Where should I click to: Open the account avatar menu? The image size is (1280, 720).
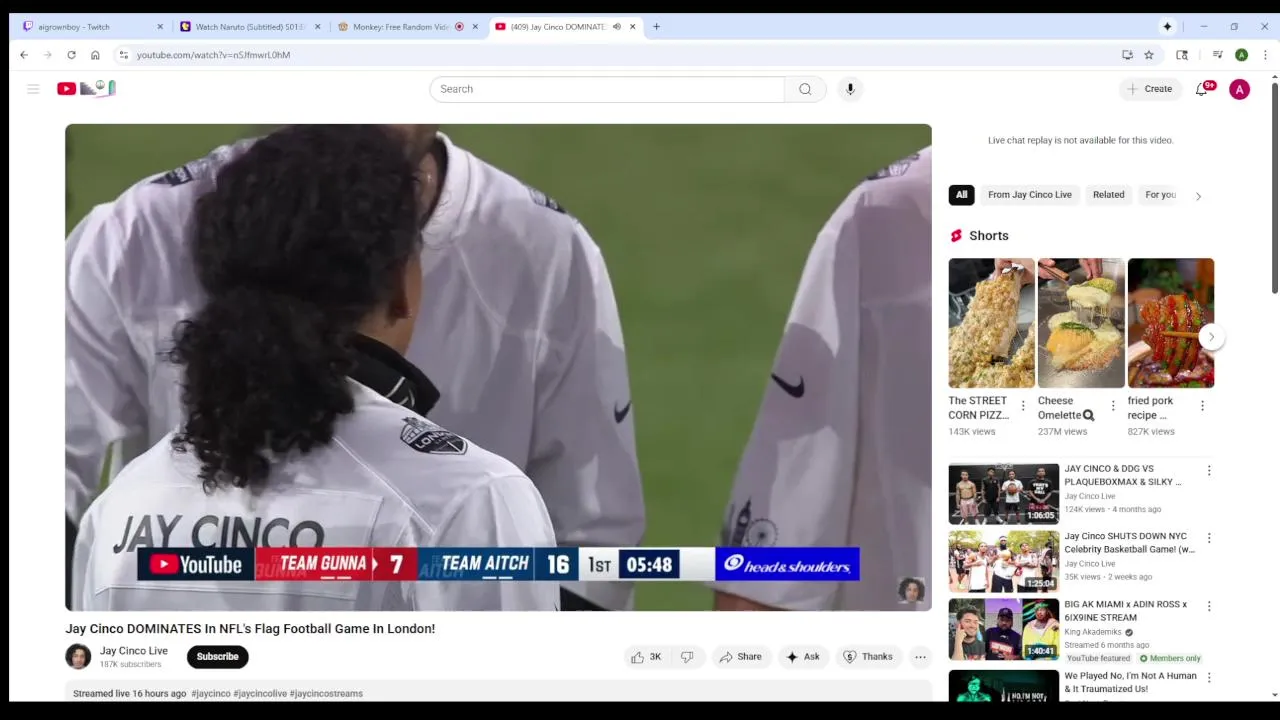[x=1239, y=89]
